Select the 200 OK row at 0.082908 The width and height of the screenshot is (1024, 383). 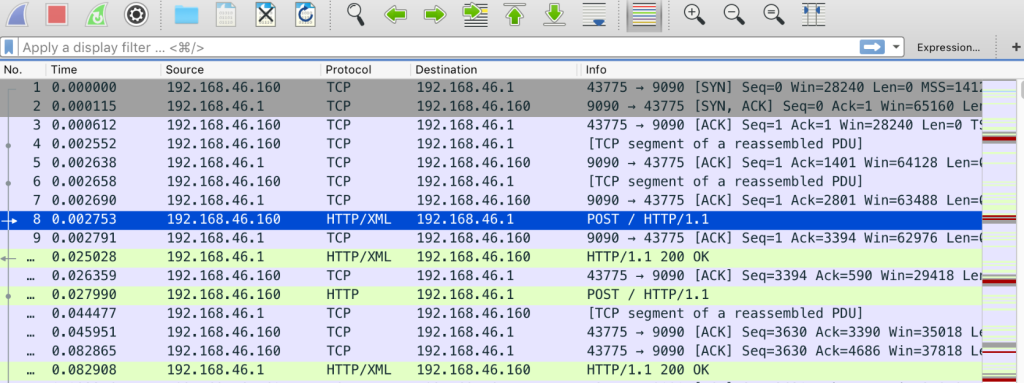click(490, 371)
